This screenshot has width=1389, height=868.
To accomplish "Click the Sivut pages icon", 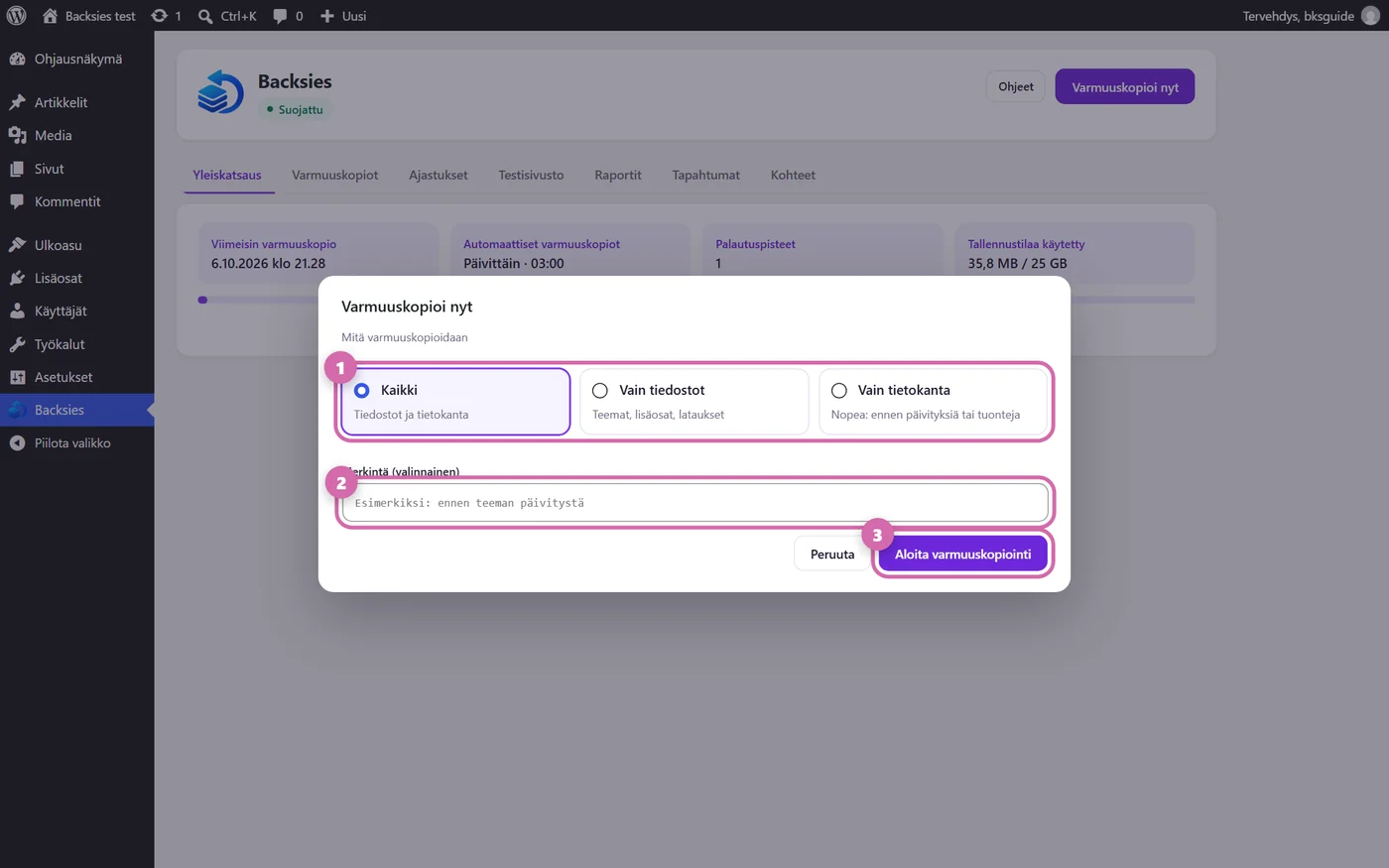I will tap(17, 169).
